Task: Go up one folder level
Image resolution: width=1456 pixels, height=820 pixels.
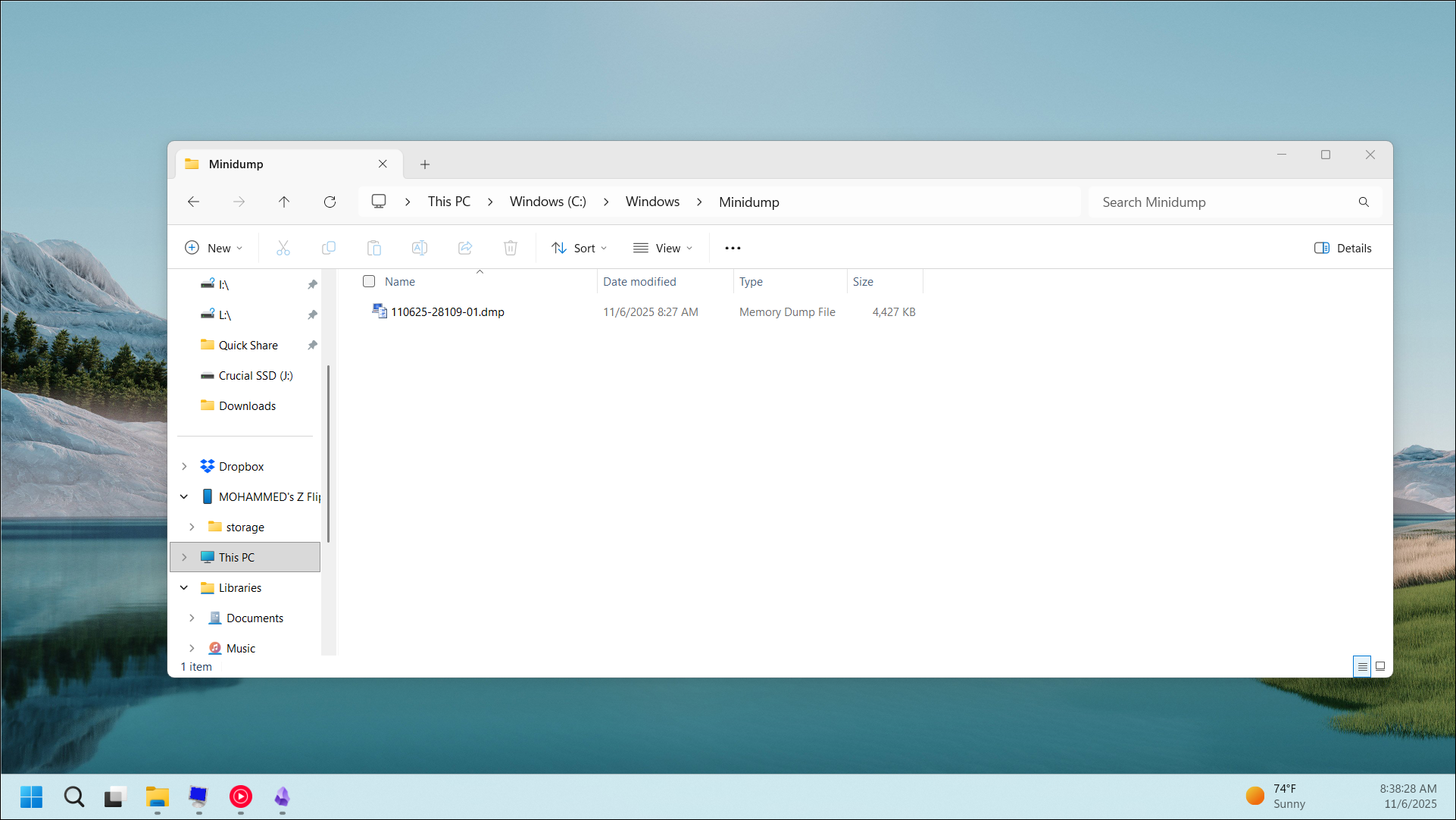Action: coord(284,202)
